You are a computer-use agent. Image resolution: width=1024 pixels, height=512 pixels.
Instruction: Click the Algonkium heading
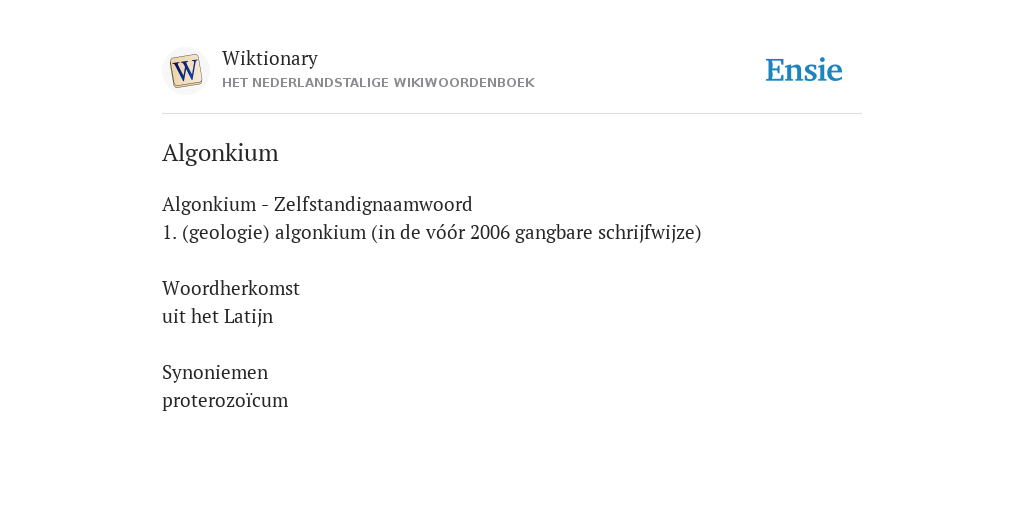(220, 153)
